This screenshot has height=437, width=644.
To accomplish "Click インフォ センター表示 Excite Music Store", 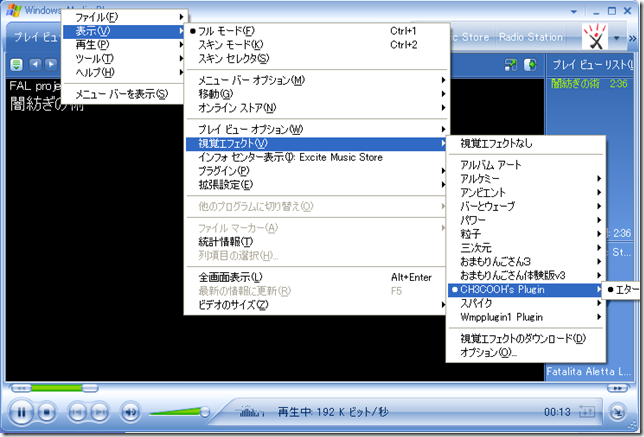I will pos(316,157).
